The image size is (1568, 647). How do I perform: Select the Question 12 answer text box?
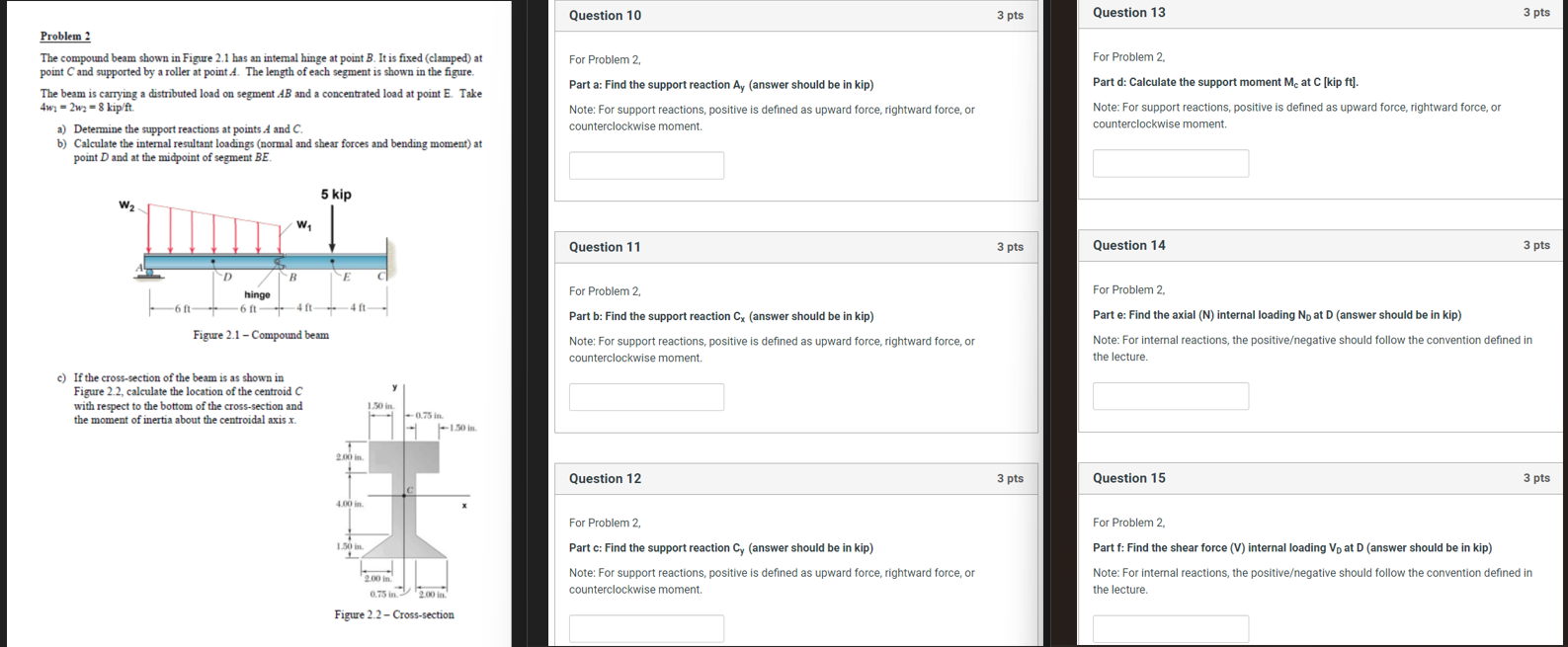646,628
